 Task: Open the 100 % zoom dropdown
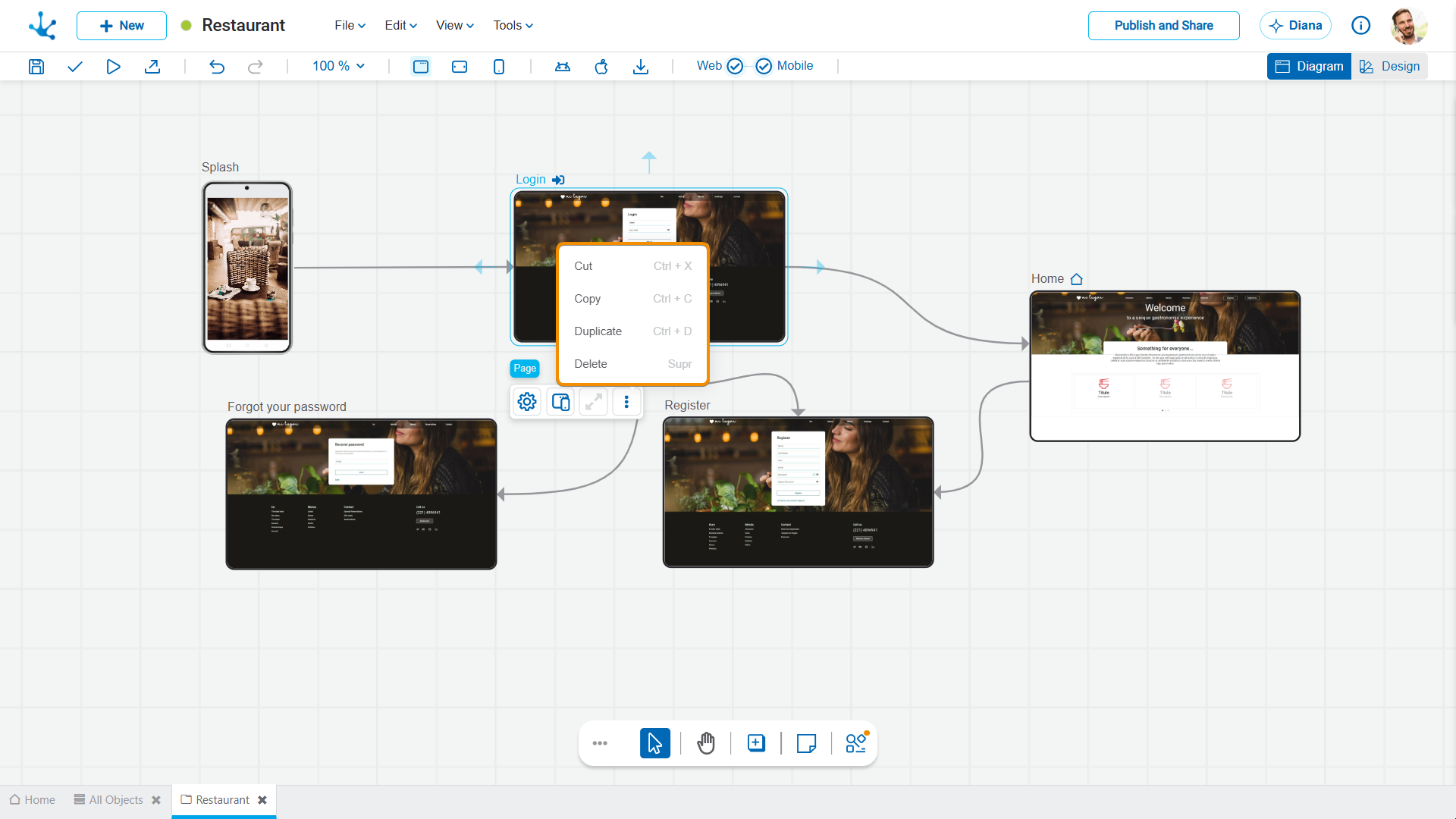pyautogui.click(x=338, y=66)
